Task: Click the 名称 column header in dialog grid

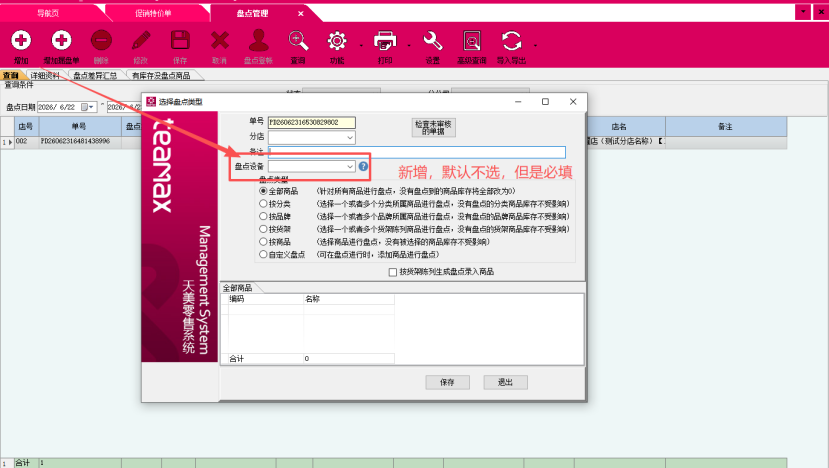Action: pyautogui.click(x=349, y=299)
